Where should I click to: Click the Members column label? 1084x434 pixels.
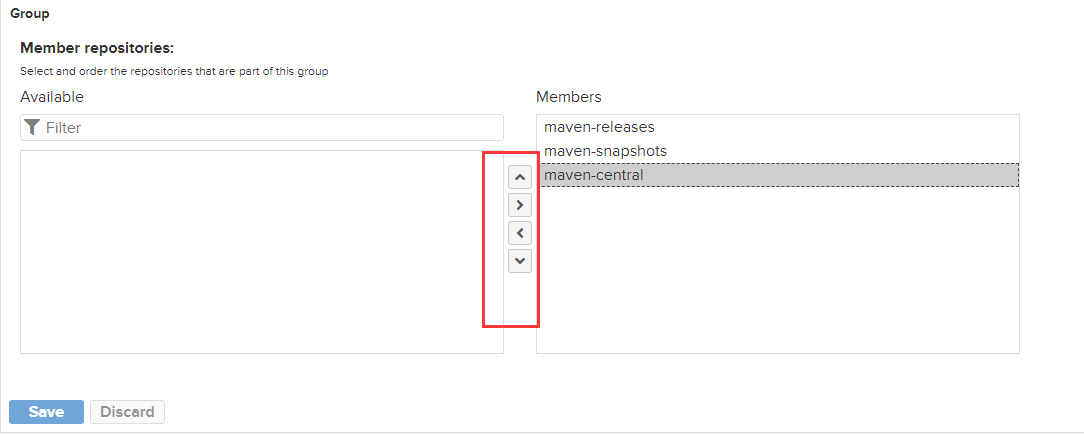(569, 97)
